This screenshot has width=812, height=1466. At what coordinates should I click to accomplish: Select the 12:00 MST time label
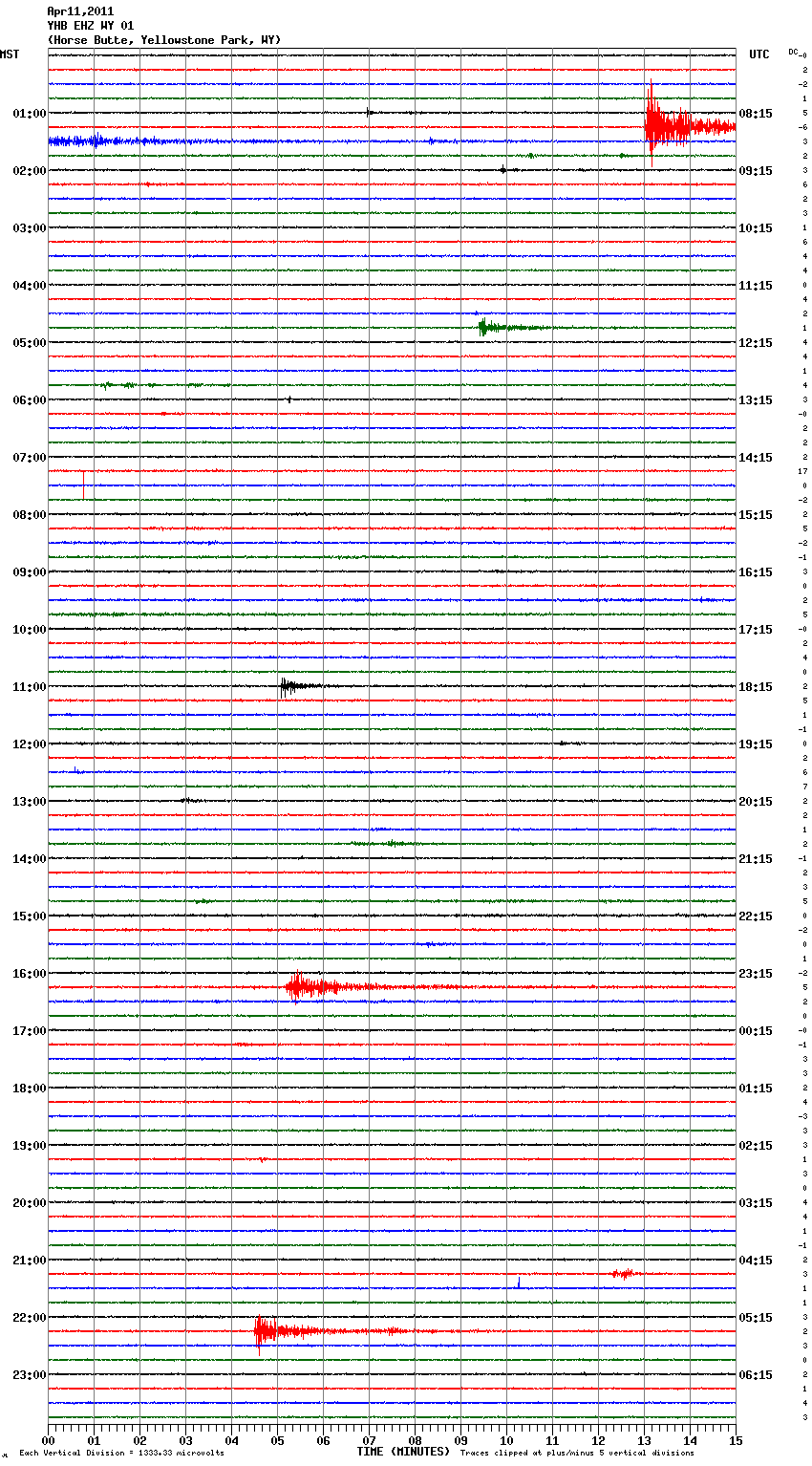(29, 744)
